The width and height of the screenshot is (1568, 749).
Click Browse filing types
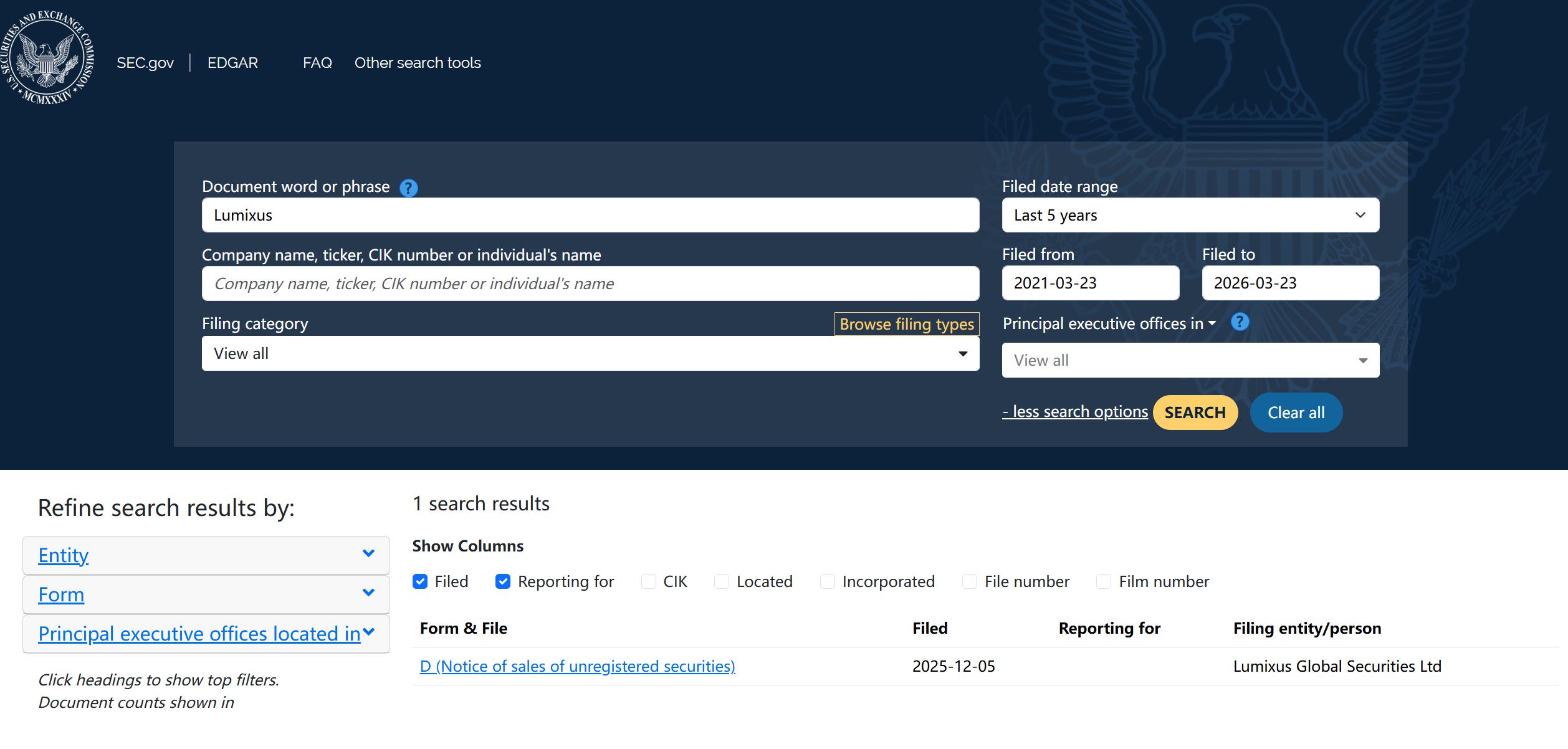pos(907,324)
